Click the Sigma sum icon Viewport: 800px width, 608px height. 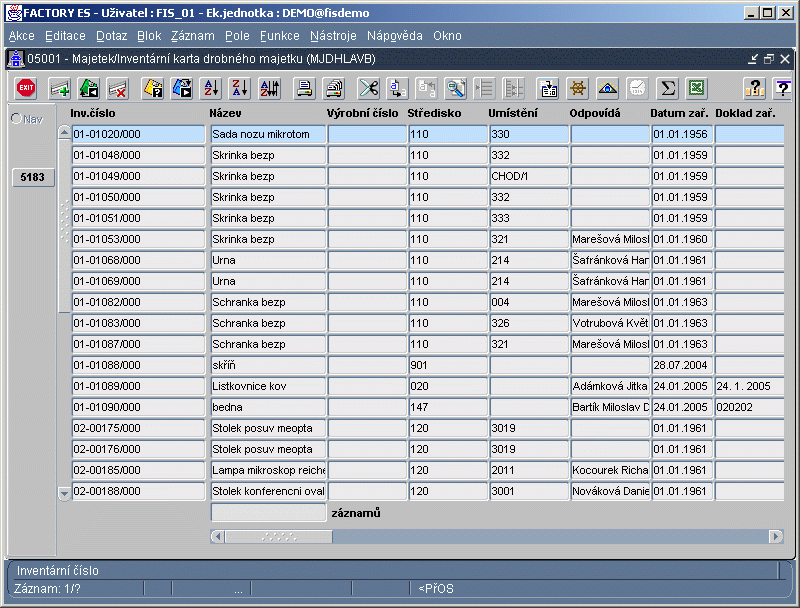click(667, 89)
